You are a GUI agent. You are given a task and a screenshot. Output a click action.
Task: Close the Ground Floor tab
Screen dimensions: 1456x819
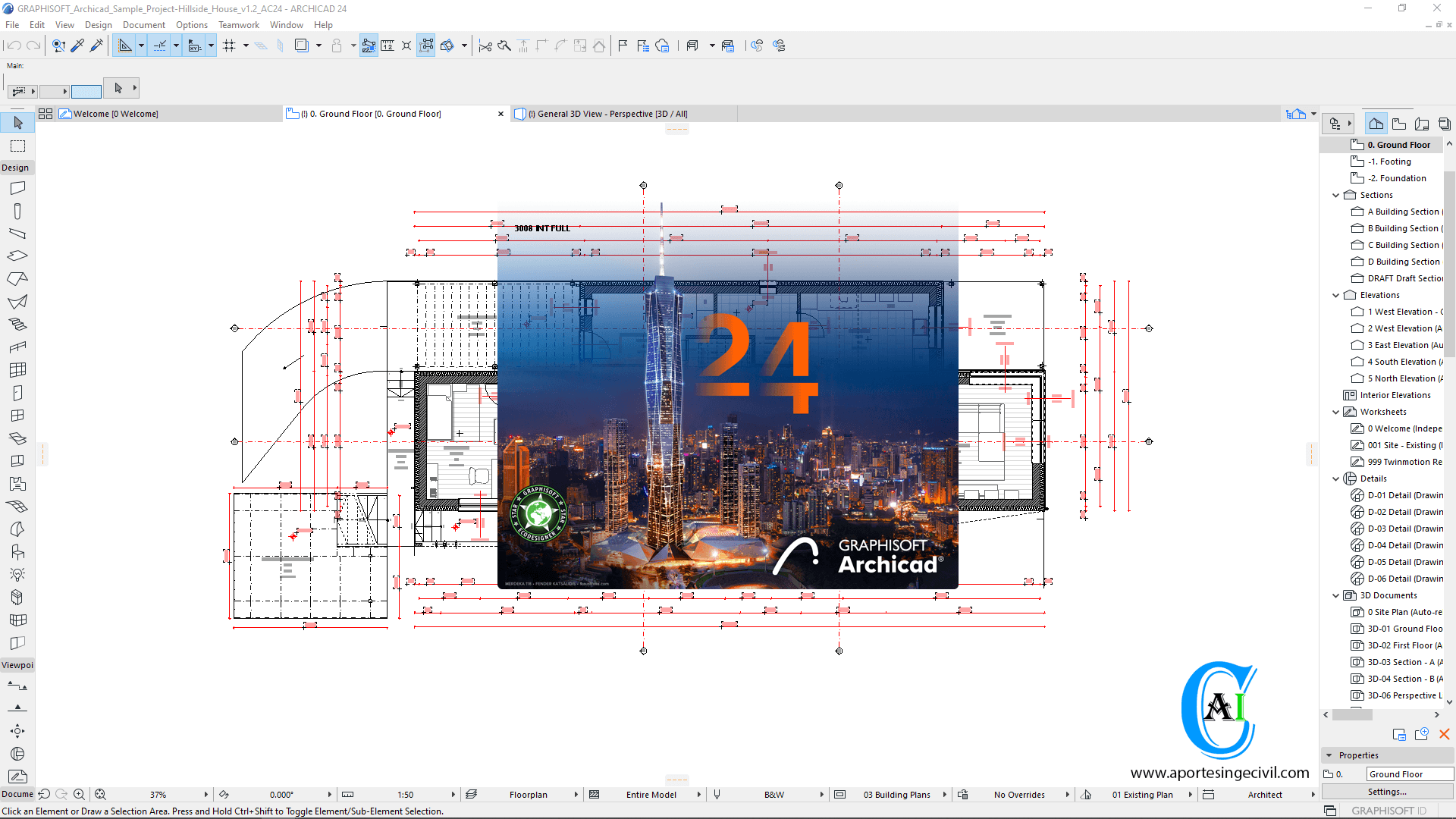coord(500,115)
